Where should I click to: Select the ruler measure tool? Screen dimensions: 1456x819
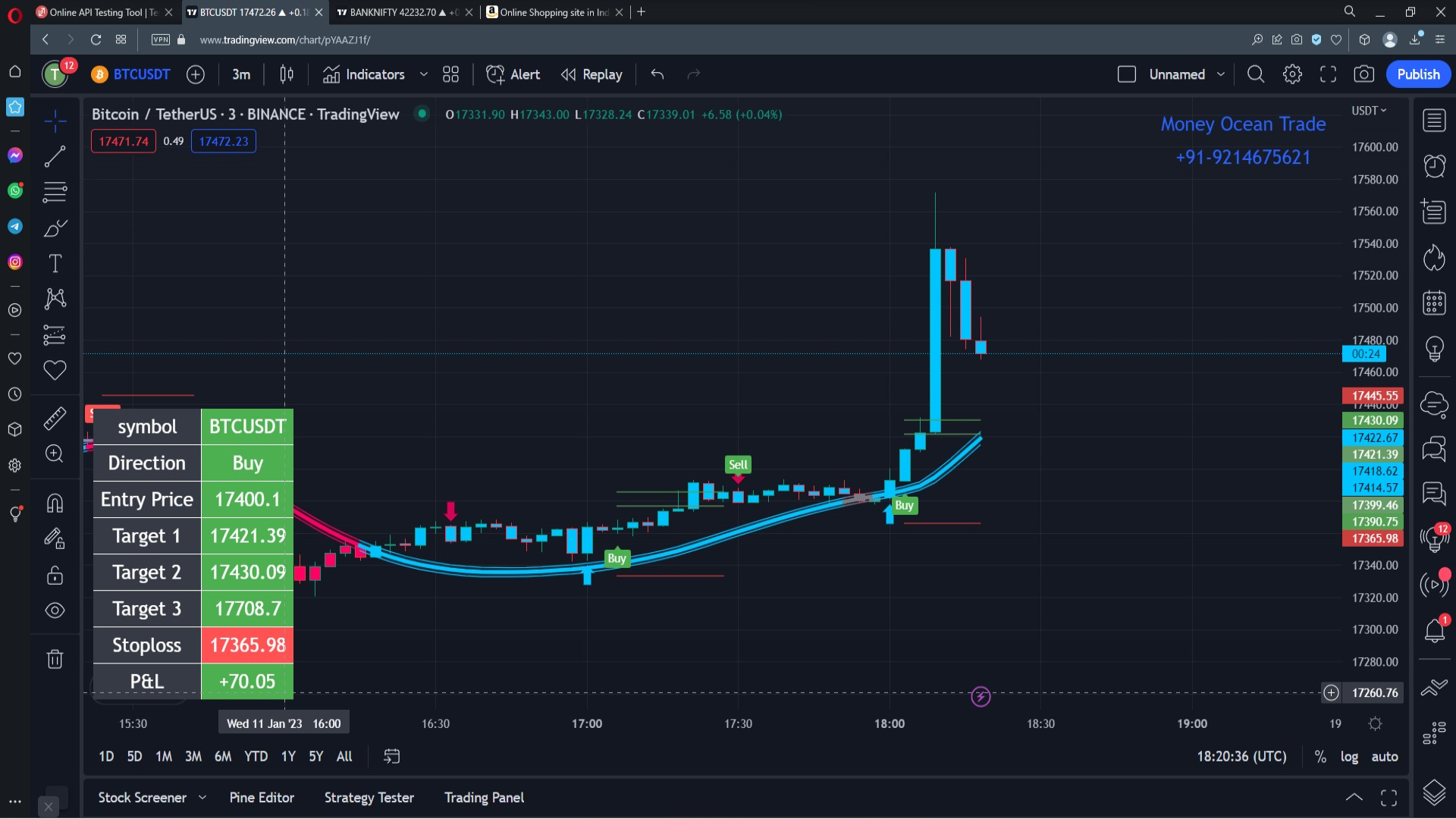[x=55, y=418]
